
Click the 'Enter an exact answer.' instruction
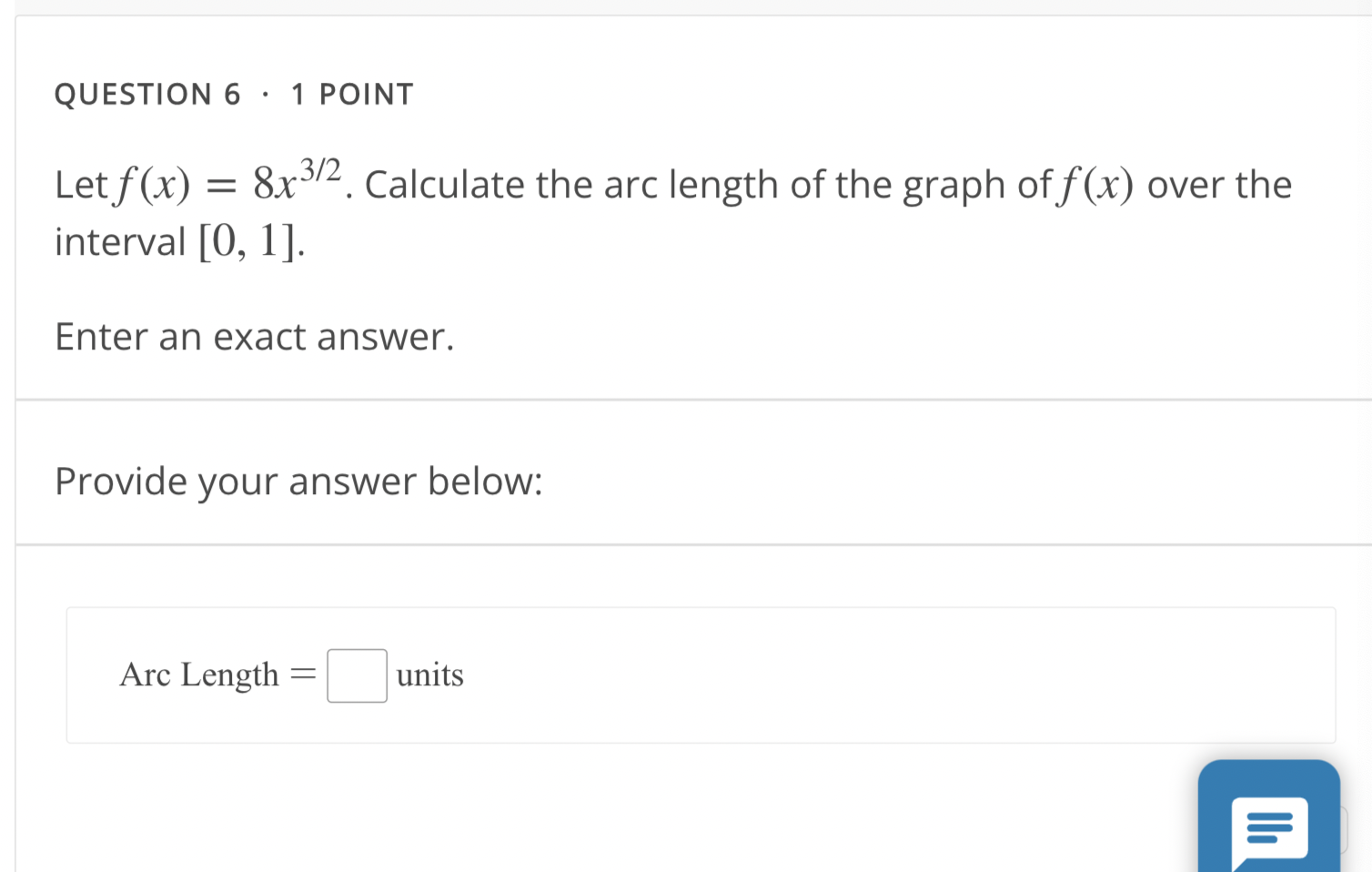coord(255,337)
